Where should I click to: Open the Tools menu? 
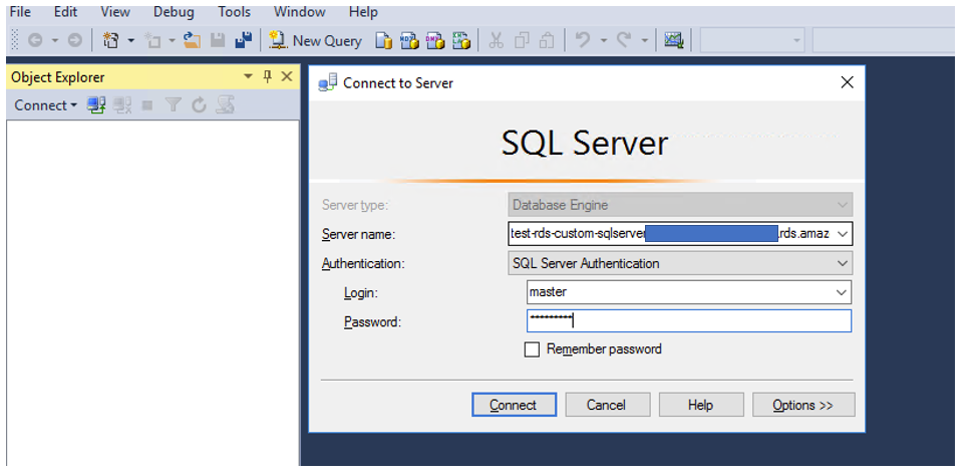[234, 12]
